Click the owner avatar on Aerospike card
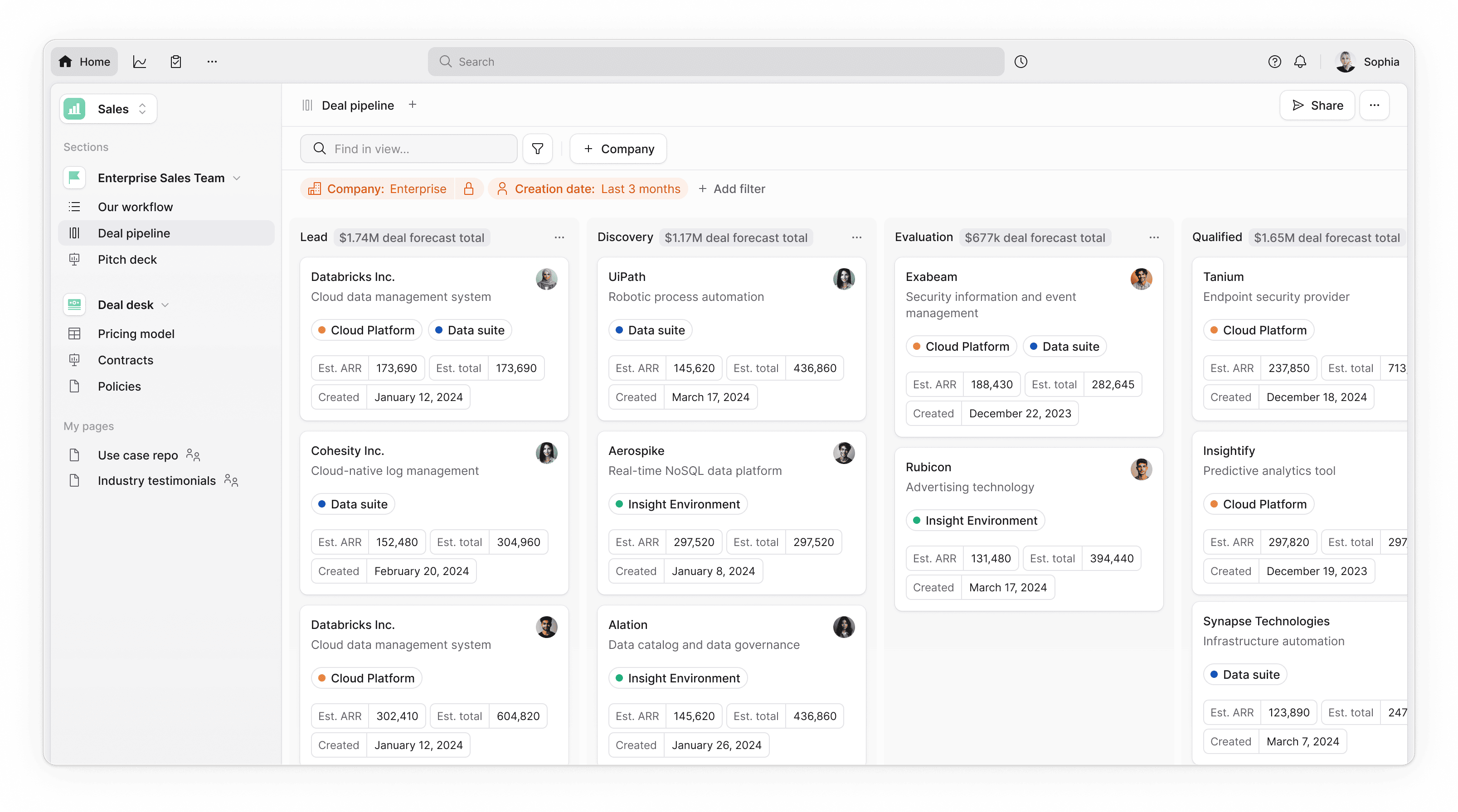 (x=844, y=453)
